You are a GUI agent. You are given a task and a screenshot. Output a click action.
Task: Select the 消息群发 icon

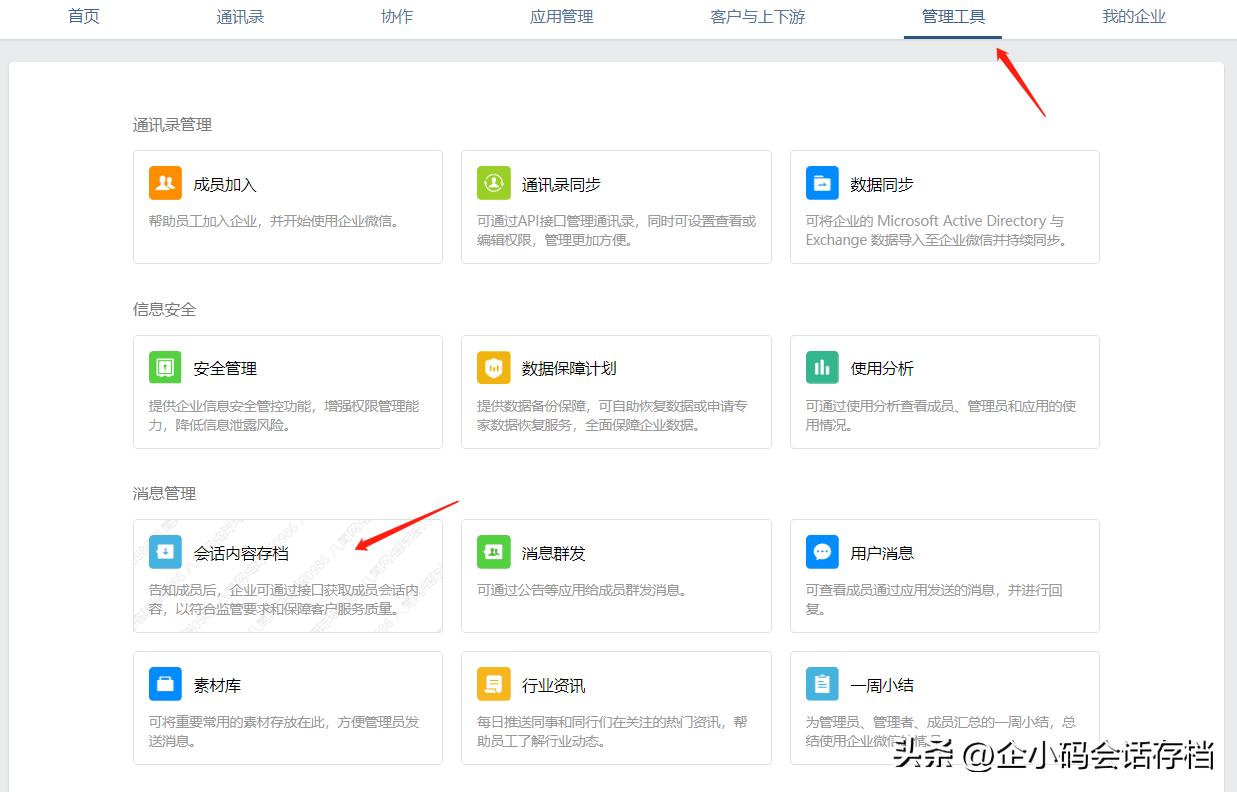(493, 551)
